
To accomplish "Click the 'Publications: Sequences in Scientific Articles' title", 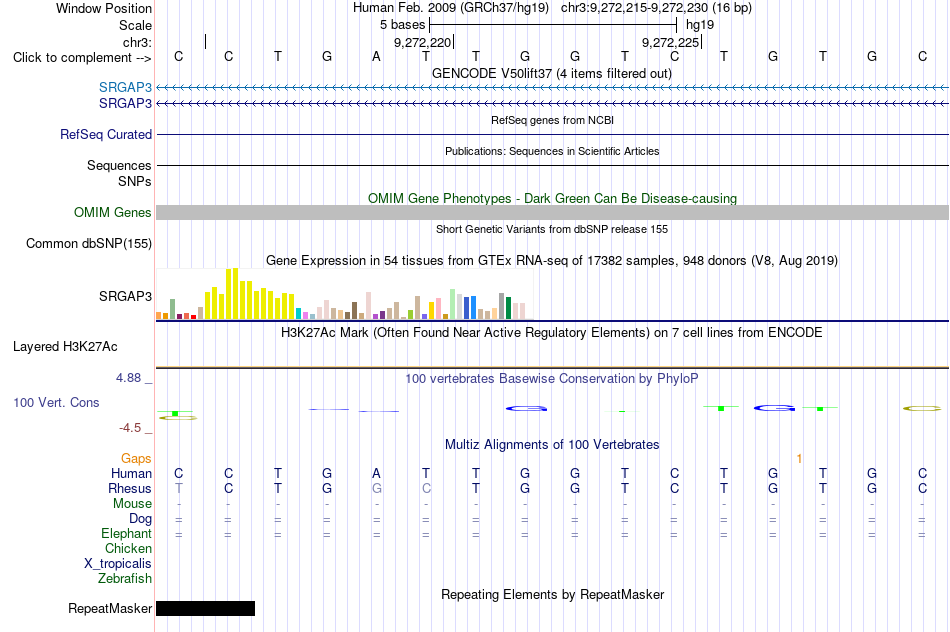I will tap(552, 151).
